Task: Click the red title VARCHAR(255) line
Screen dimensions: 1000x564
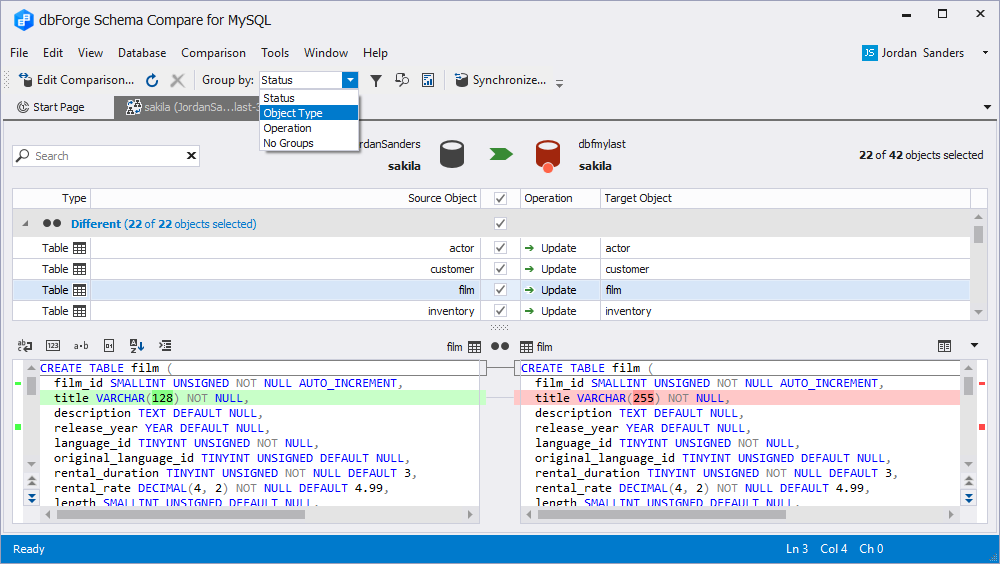Action: pos(737,398)
